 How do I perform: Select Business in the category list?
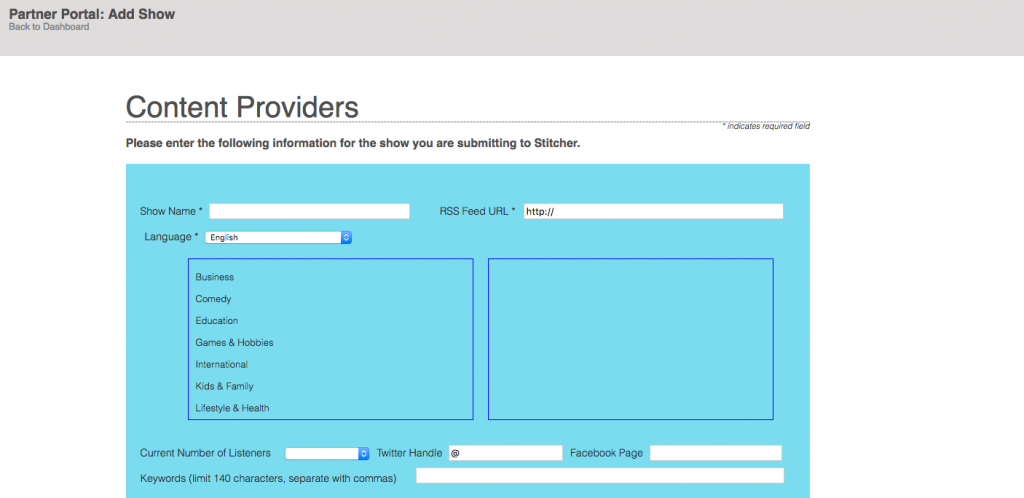214,277
